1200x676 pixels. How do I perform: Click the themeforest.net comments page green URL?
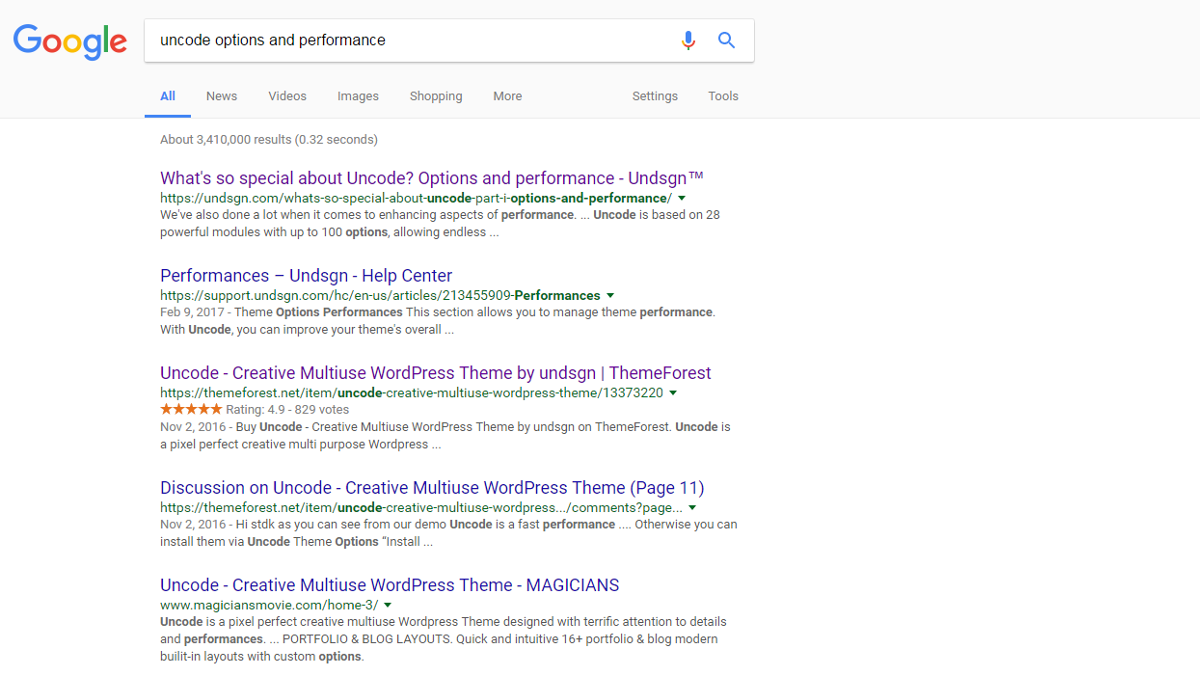[x=422, y=508]
